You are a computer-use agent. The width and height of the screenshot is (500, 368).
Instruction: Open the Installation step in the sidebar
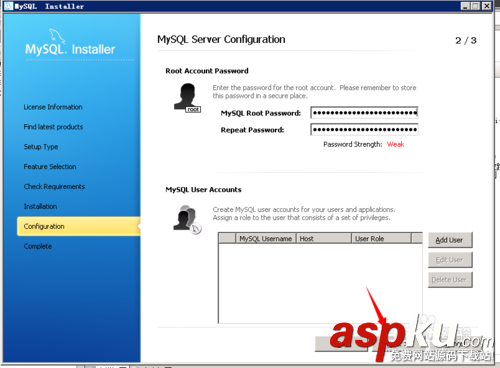coord(40,207)
